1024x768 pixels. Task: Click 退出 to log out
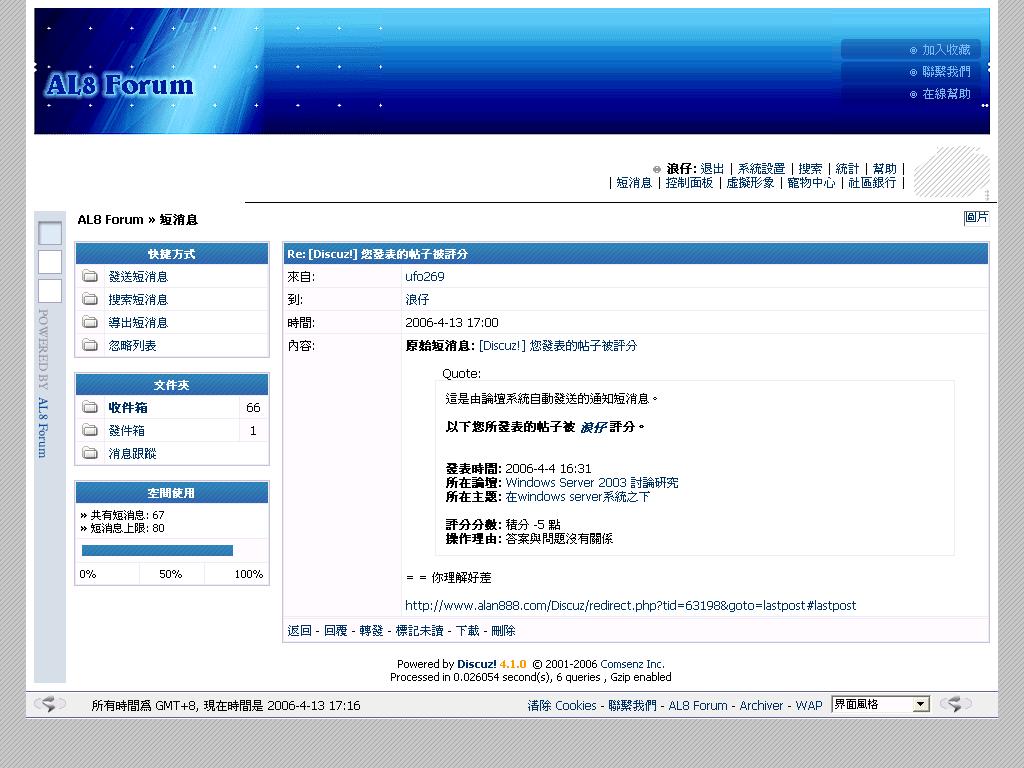click(x=712, y=169)
